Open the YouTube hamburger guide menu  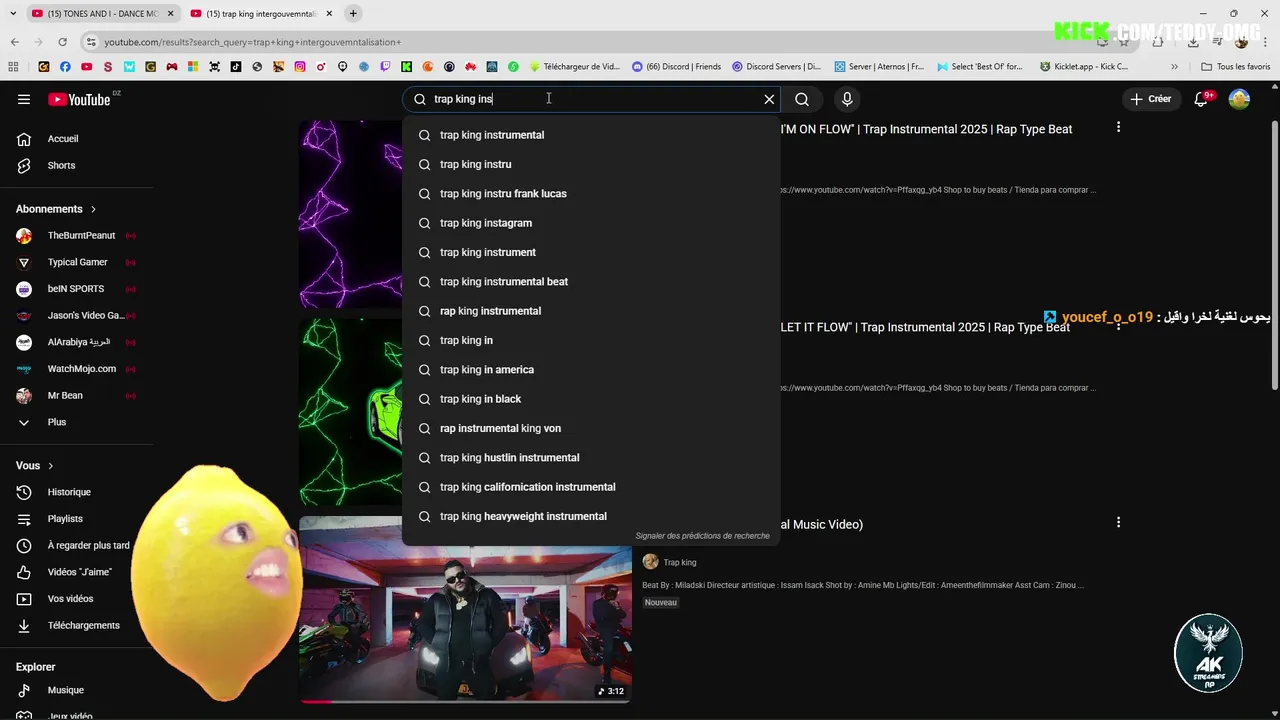(x=24, y=99)
